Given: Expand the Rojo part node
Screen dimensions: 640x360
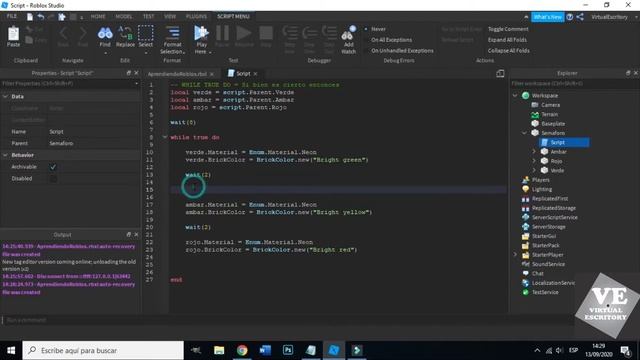Looking at the screenshot, I should point(534,161).
